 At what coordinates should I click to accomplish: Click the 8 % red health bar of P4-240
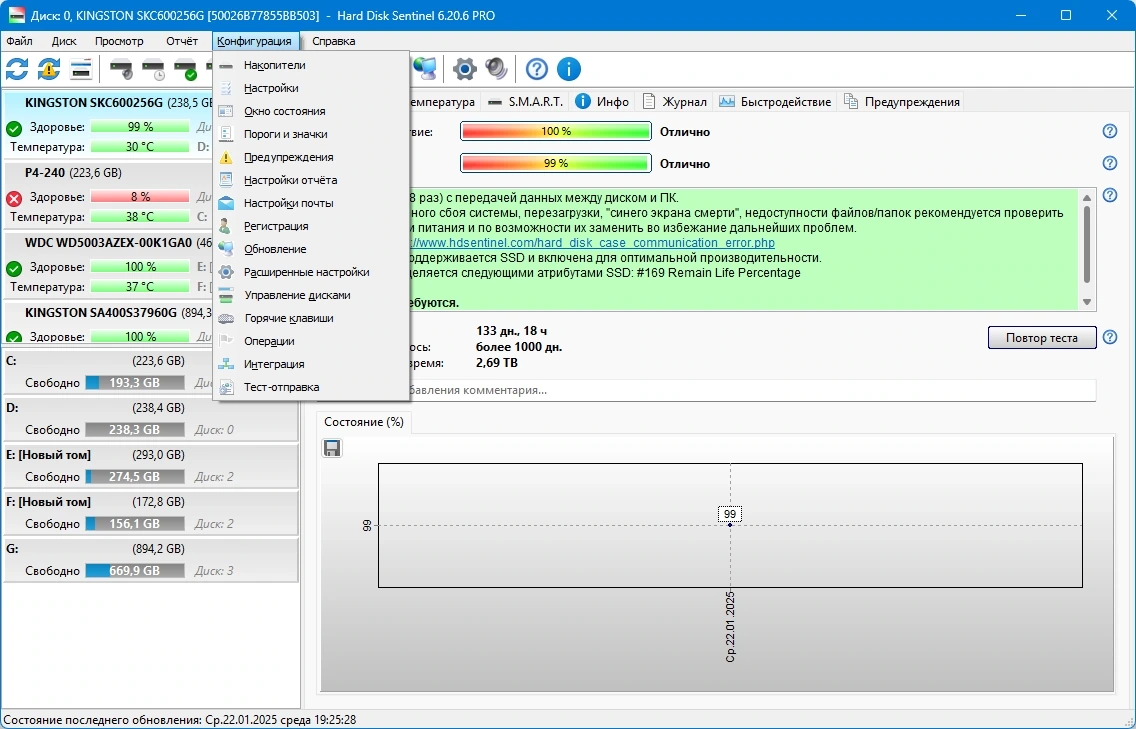point(141,196)
